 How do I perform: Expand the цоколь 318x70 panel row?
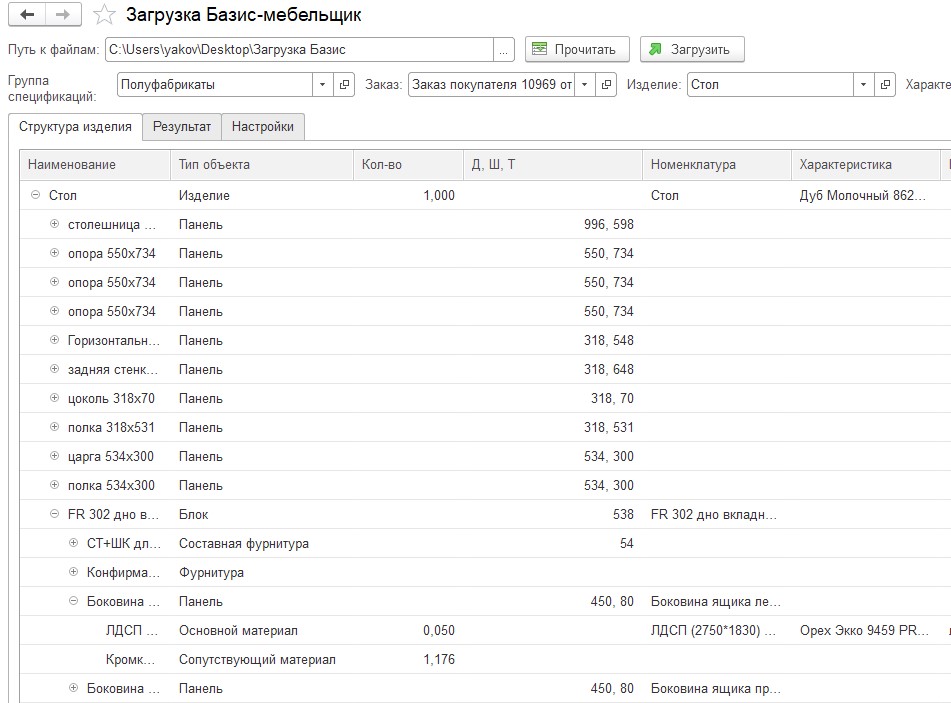click(55, 399)
